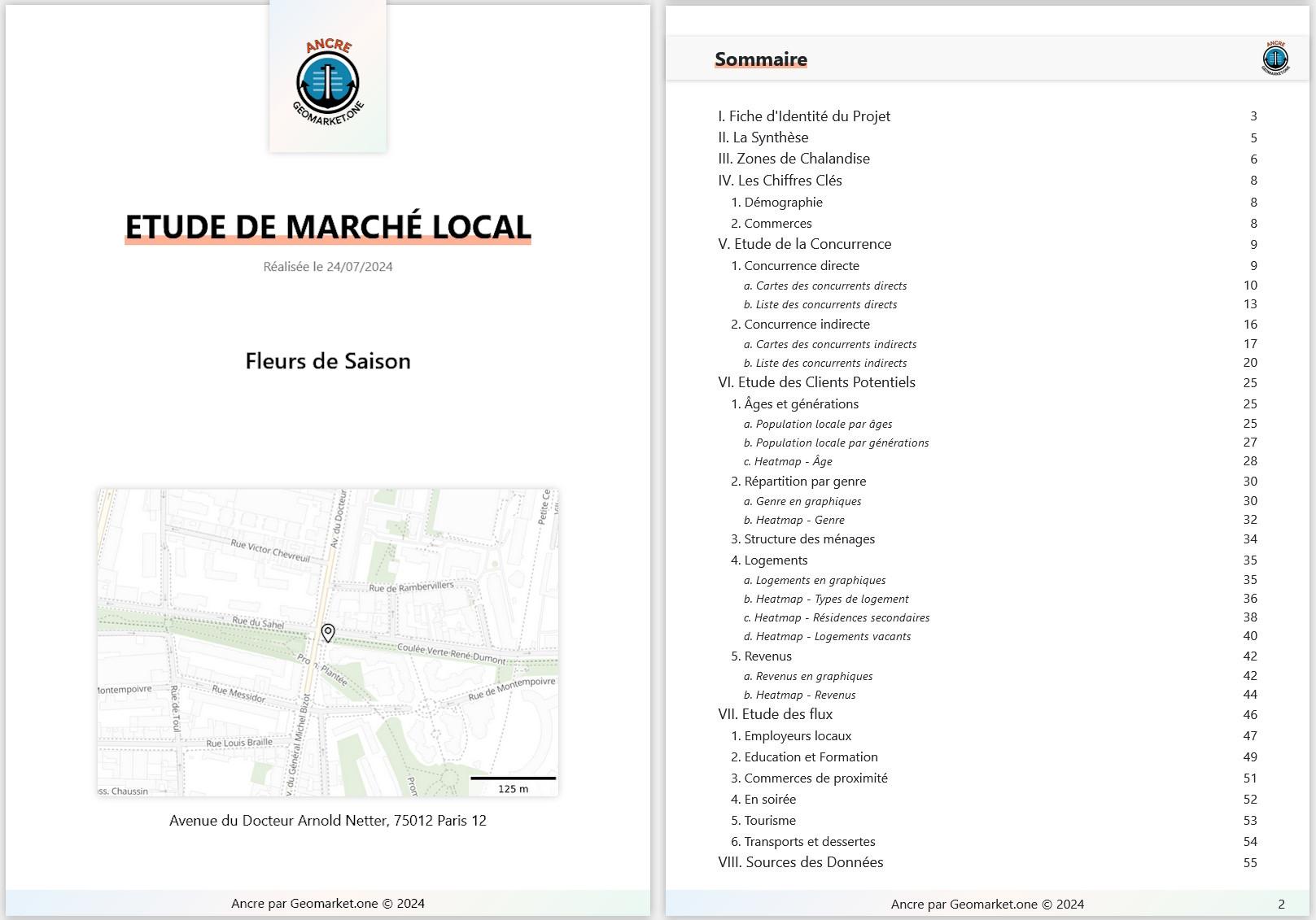Click 'Rue Victor Chevreuil' label on map
1316x920 pixels.
270,551
